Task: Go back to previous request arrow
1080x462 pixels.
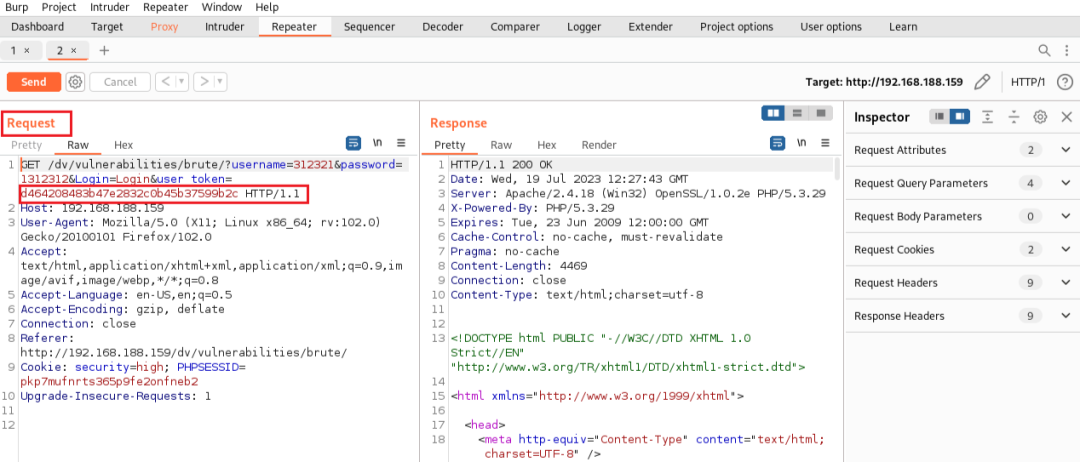Action: click(165, 82)
